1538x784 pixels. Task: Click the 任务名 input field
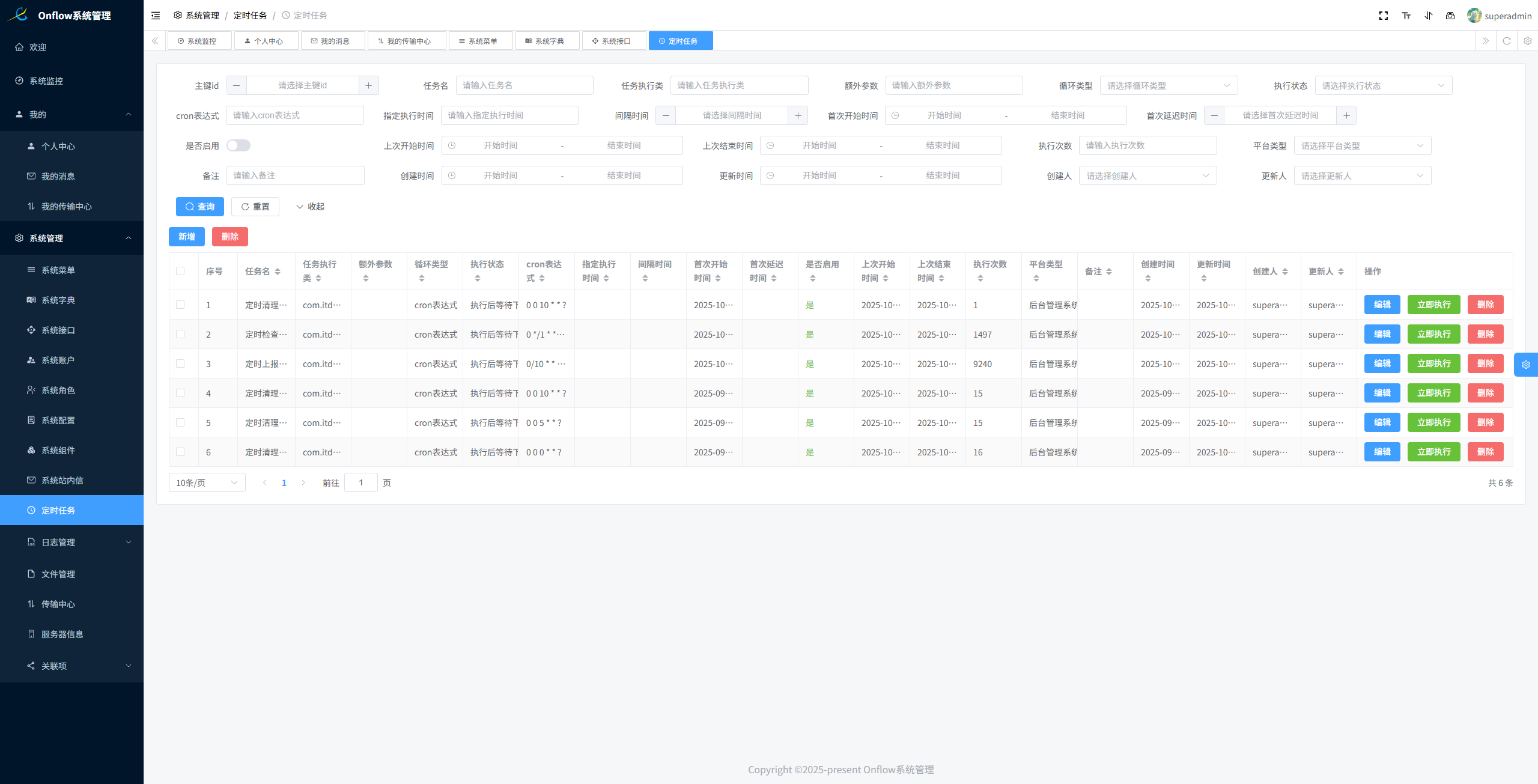524,85
